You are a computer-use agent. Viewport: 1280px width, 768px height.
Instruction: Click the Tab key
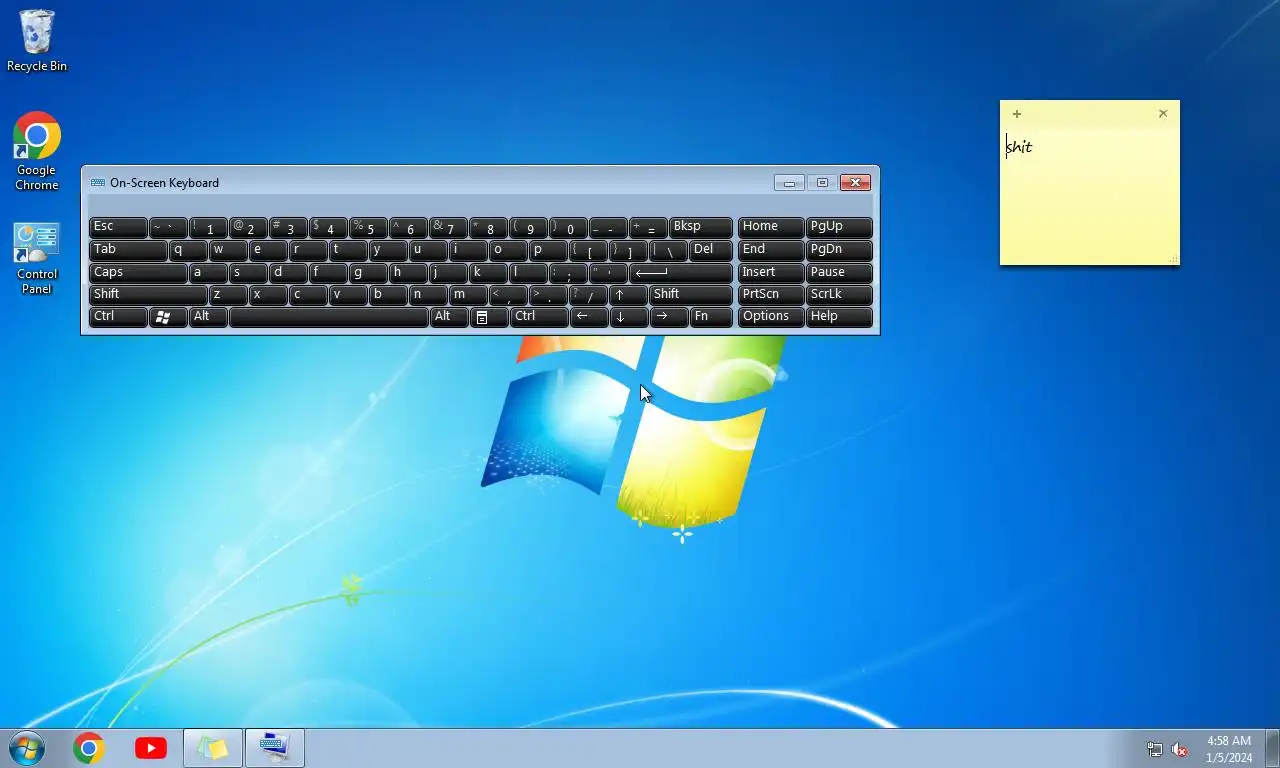coord(128,250)
